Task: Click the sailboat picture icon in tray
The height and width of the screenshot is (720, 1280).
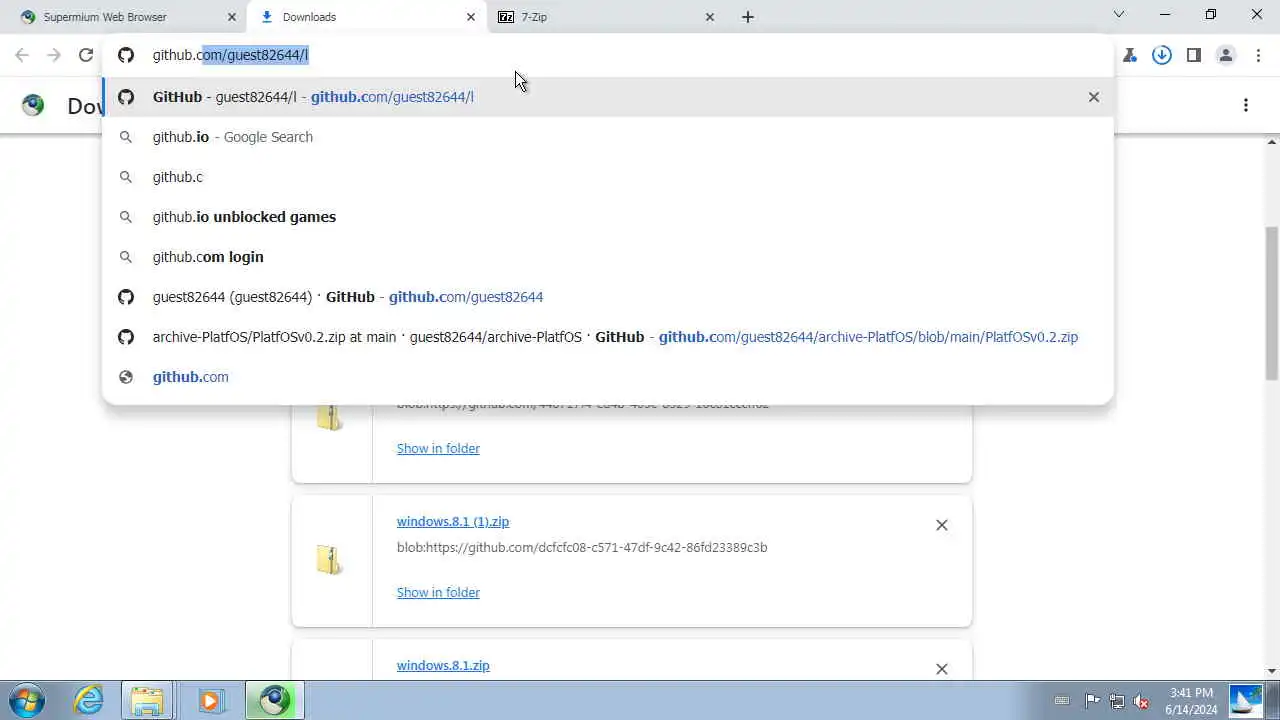Action: coord(1246,701)
